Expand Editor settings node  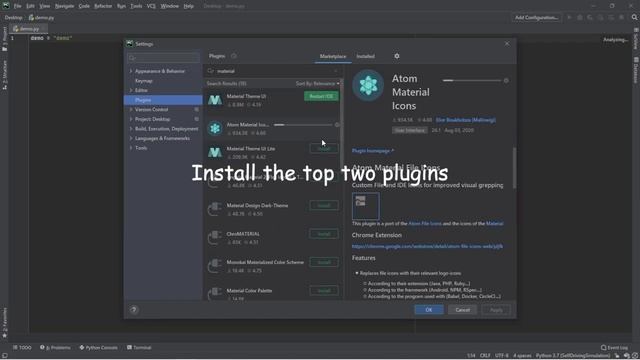(131, 90)
